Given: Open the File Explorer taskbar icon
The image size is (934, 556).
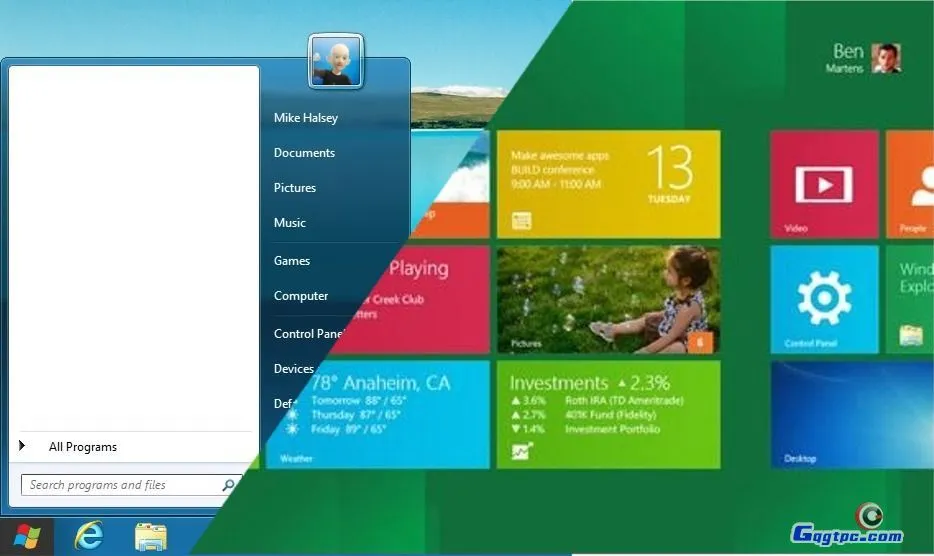Looking at the screenshot, I should pyautogui.click(x=151, y=537).
